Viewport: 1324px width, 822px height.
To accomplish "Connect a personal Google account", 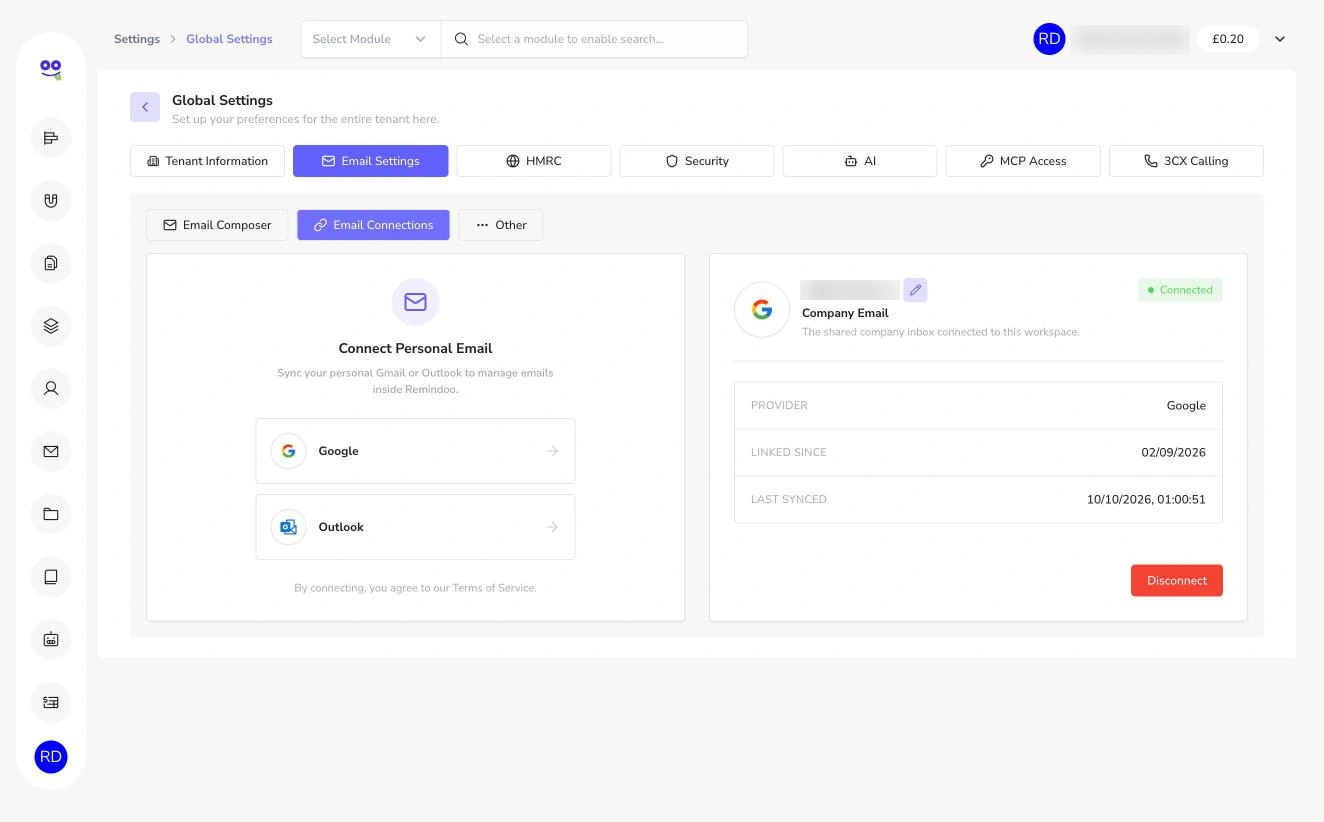I will tap(415, 451).
